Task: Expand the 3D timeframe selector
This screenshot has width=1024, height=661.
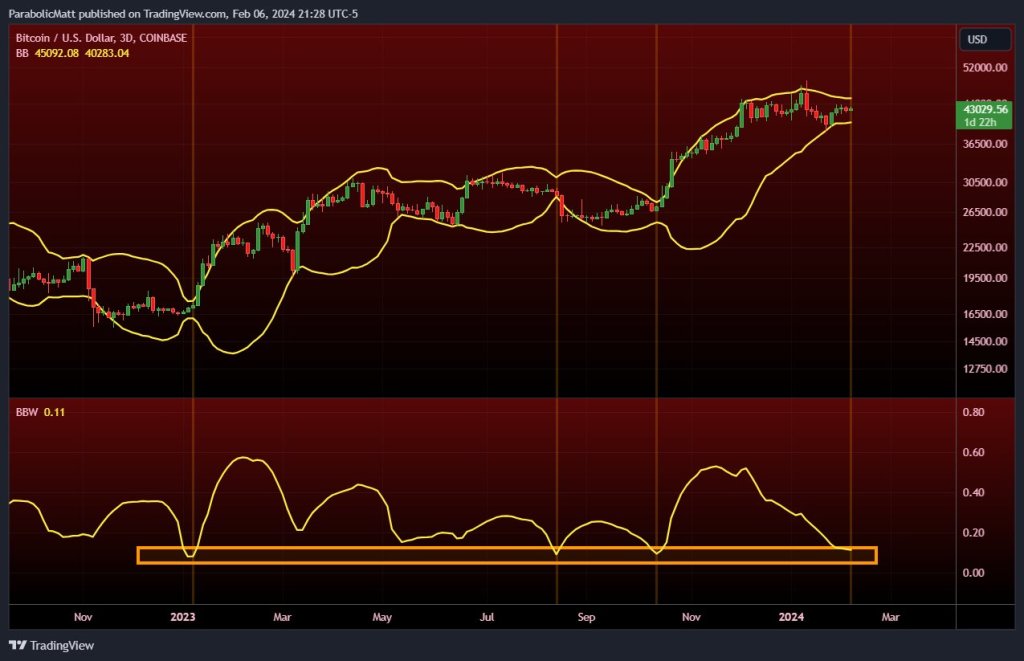Action: [x=126, y=38]
